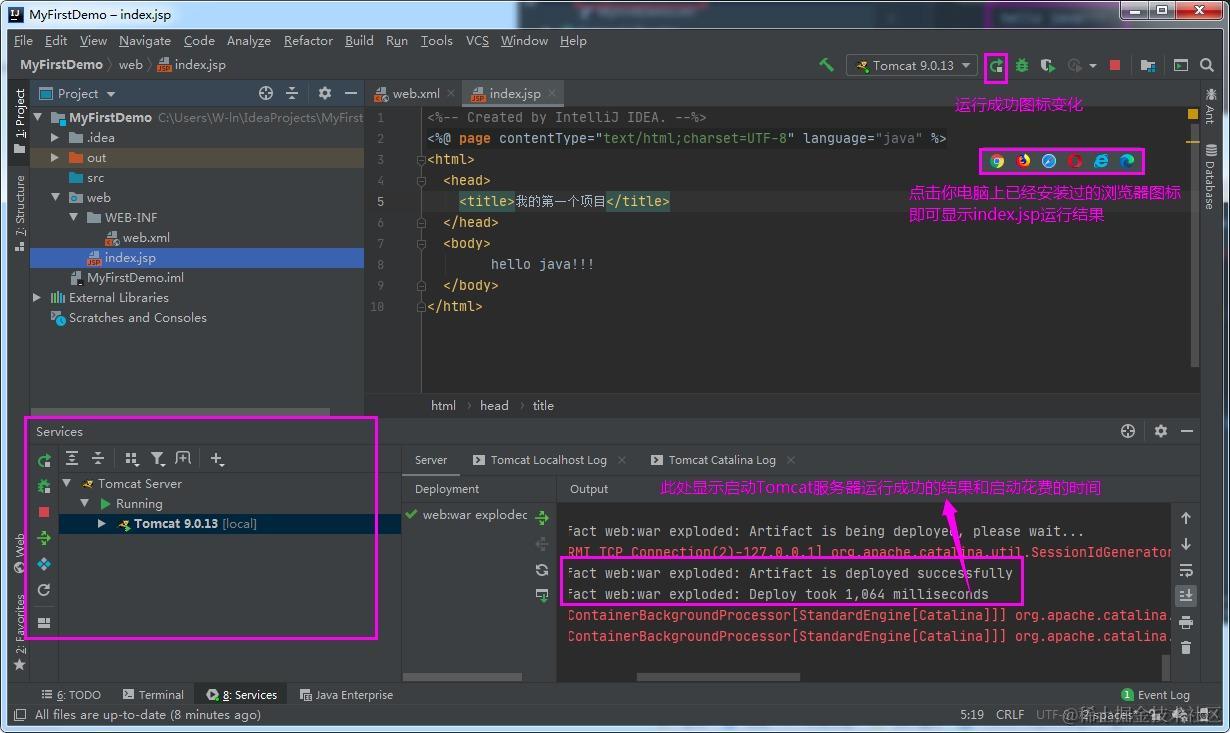1230x733 pixels.
Task: Stop the running server from top toolbar
Action: pos(1115,66)
